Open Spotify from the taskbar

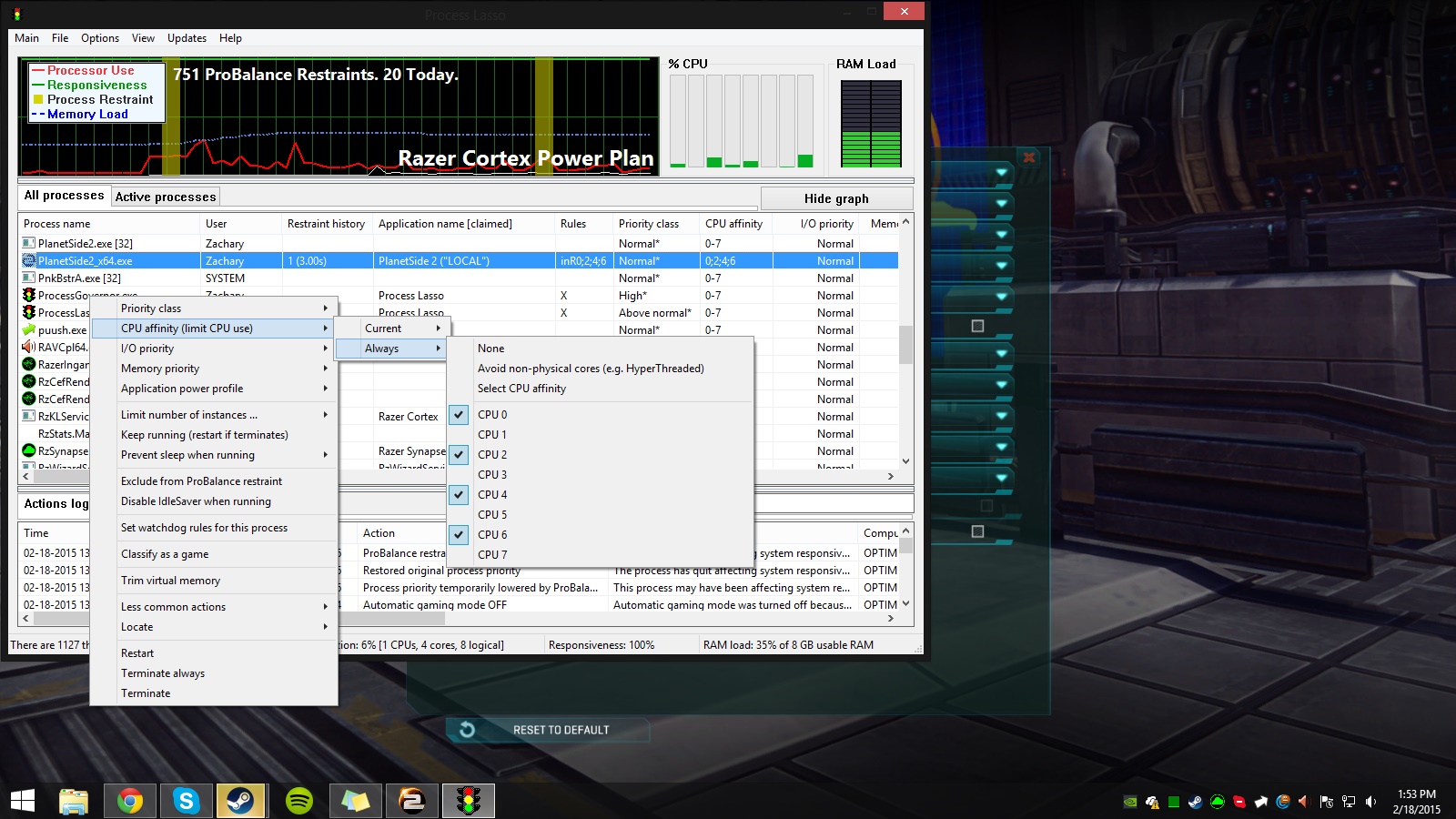pyautogui.click(x=299, y=801)
